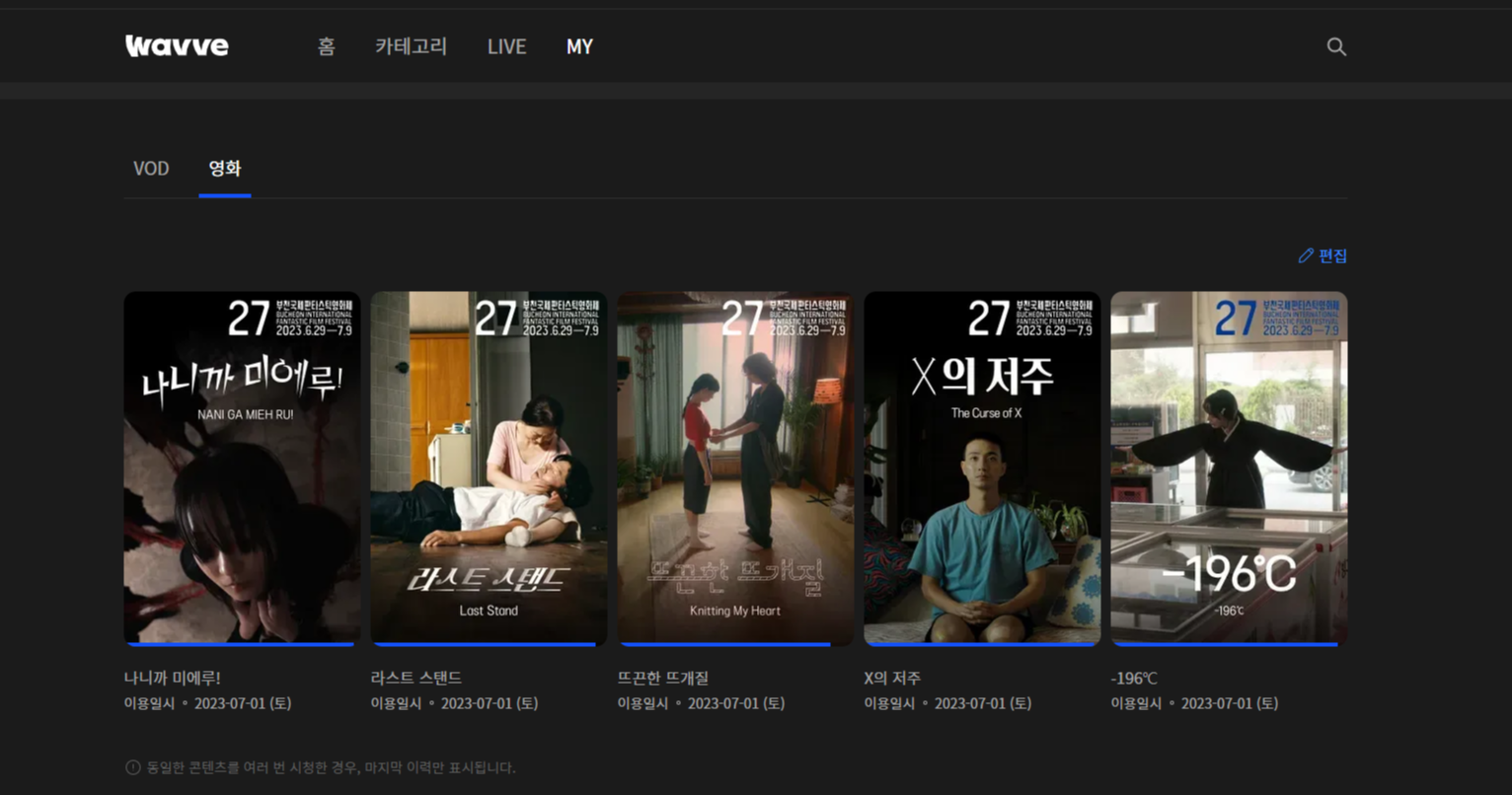Open the 라스트 스탠드 poster

point(489,468)
